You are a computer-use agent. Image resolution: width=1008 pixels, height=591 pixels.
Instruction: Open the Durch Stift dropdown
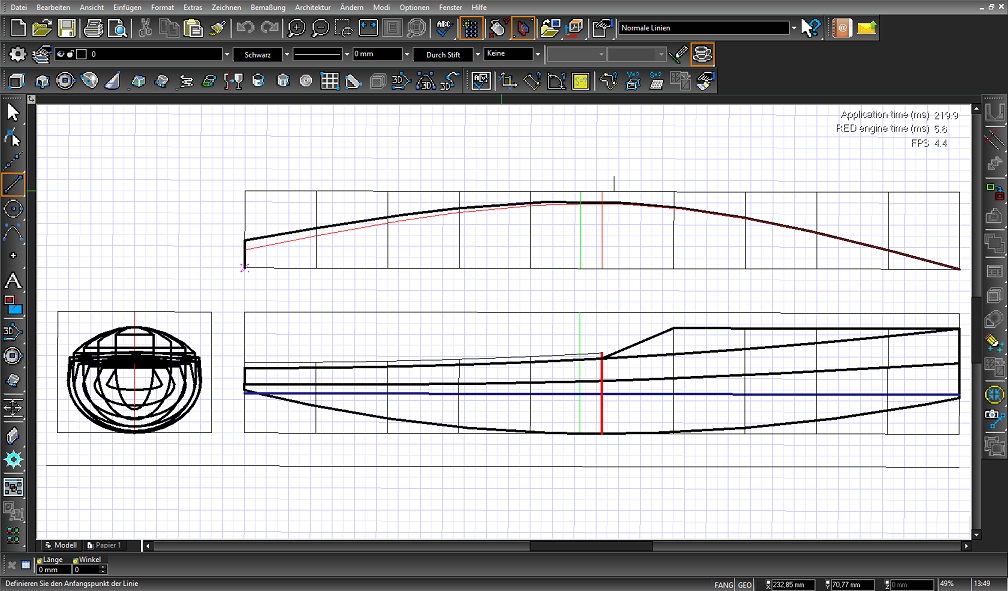478,54
